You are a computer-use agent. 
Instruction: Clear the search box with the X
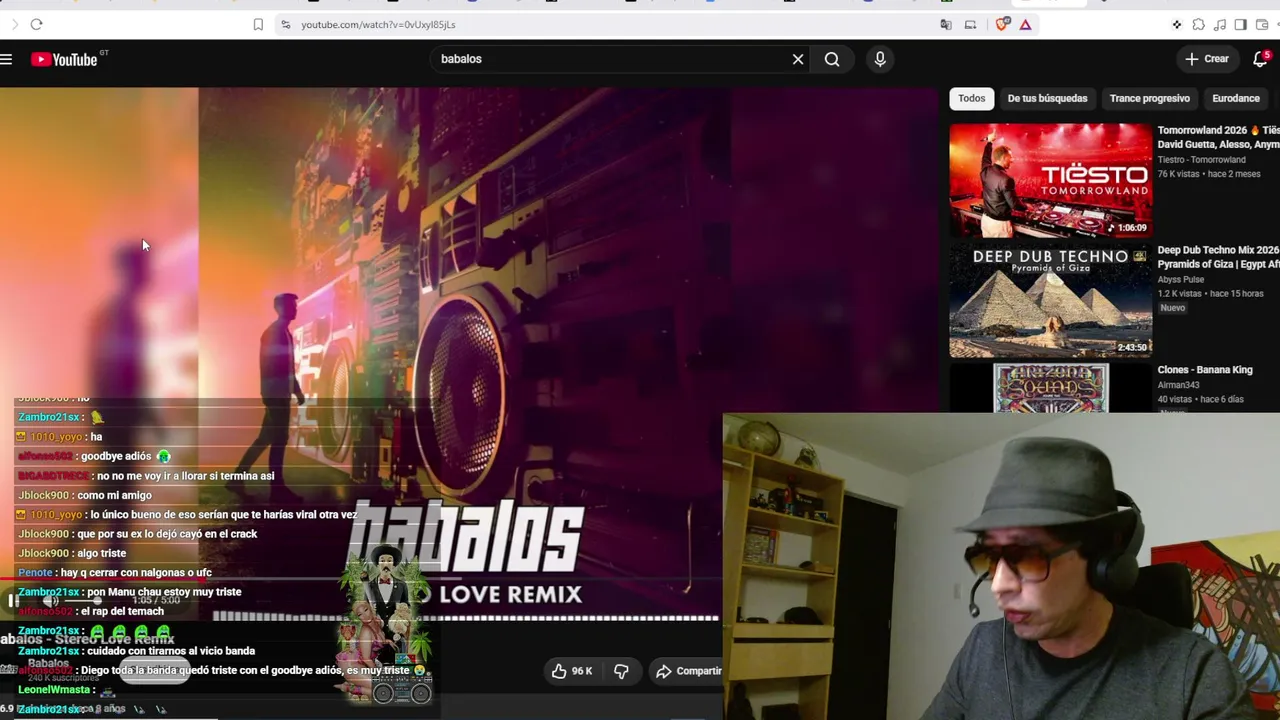[798, 59]
